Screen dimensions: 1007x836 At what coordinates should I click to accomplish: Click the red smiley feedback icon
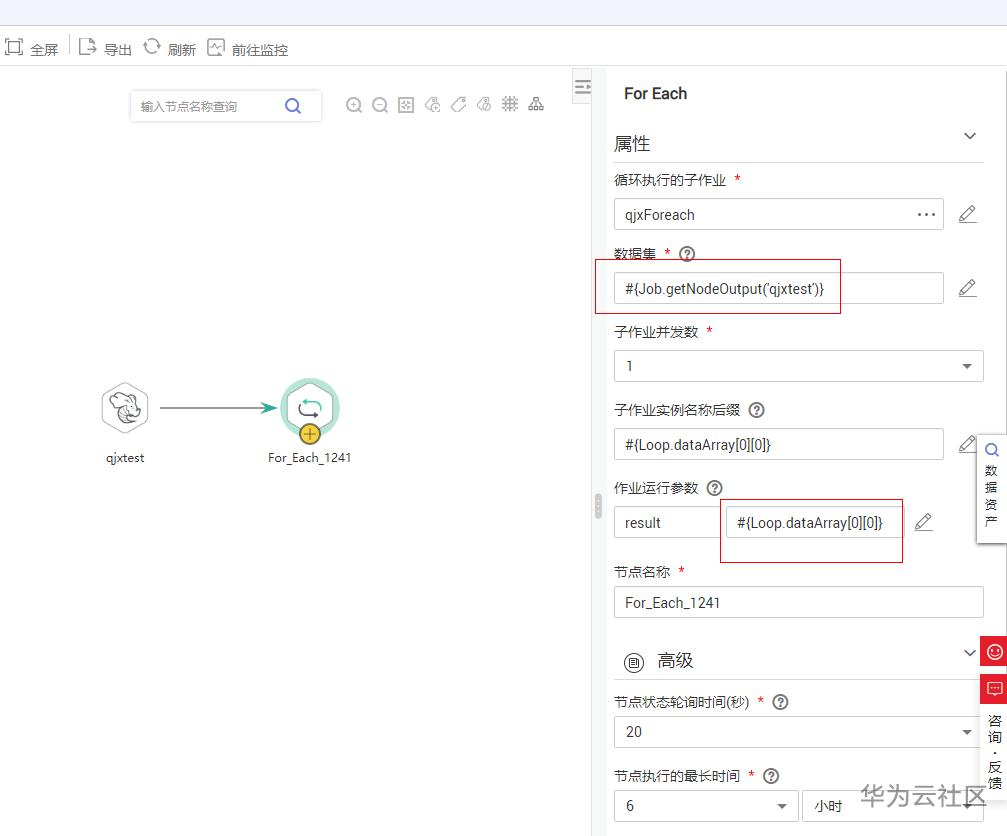pos(994,652)
